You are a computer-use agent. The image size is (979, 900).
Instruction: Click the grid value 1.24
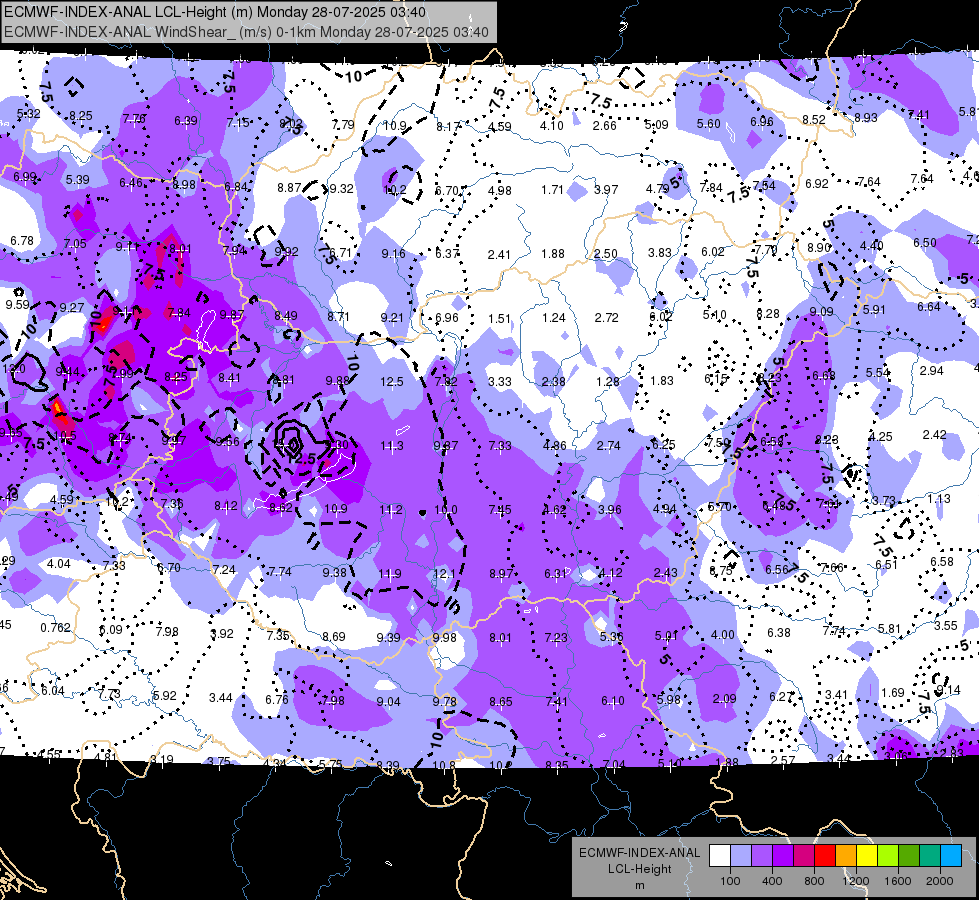click(x=554, y=318)
